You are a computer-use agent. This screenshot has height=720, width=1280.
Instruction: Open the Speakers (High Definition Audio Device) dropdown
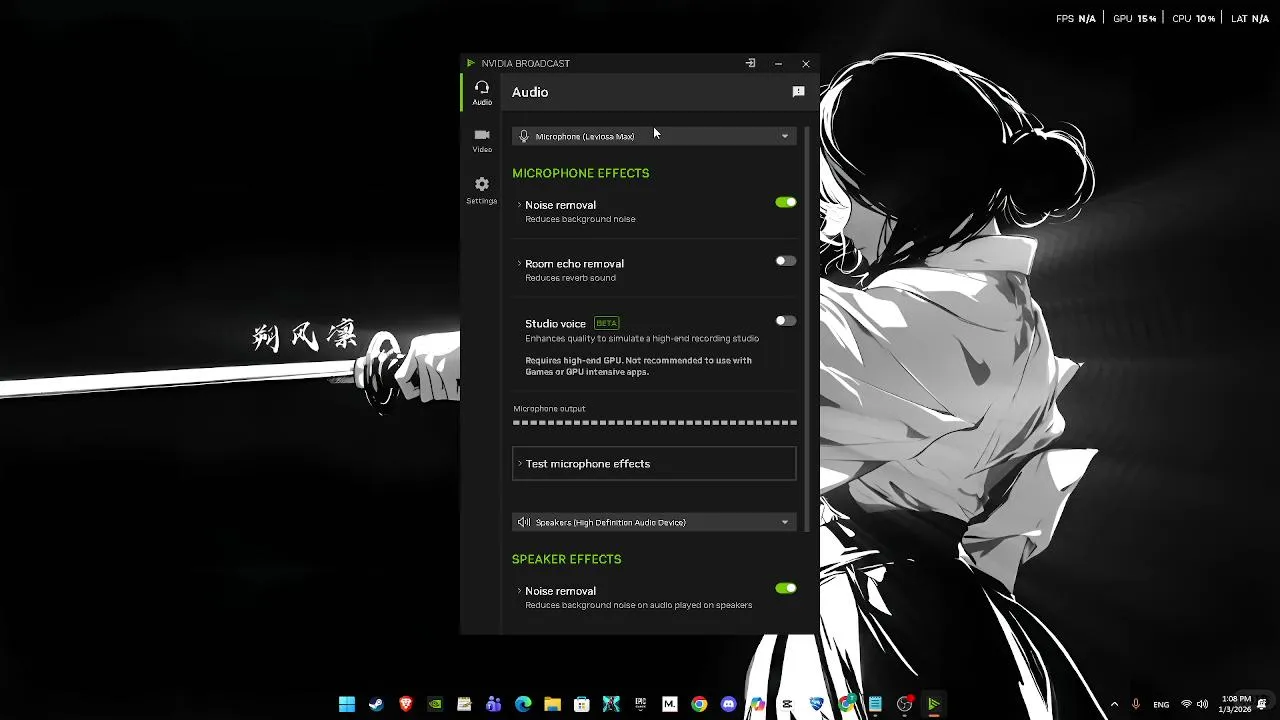[x=654, y=522]
